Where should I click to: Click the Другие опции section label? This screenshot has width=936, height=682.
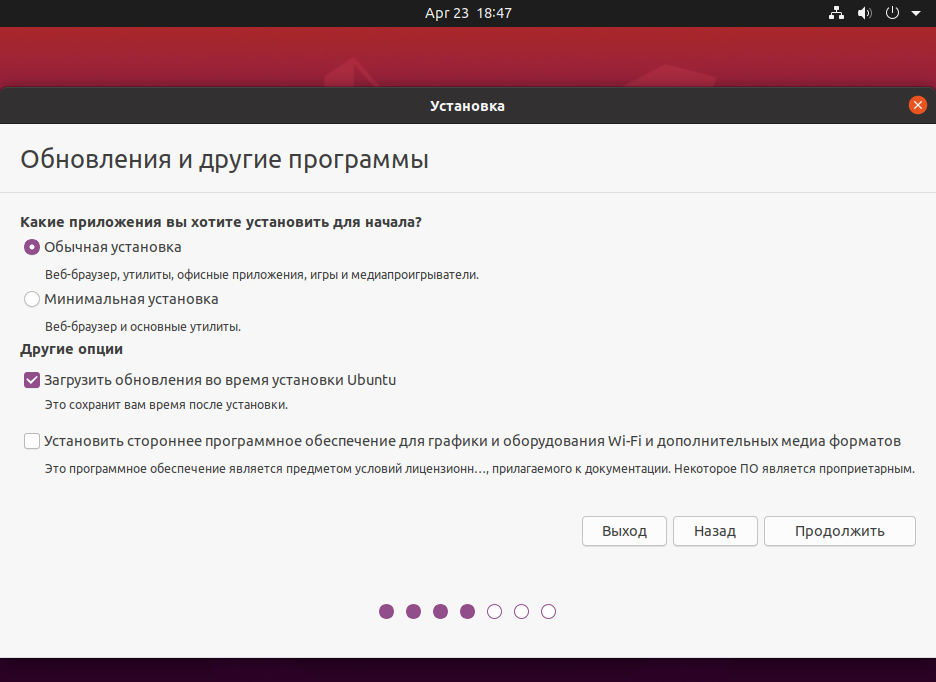point(72,349)
